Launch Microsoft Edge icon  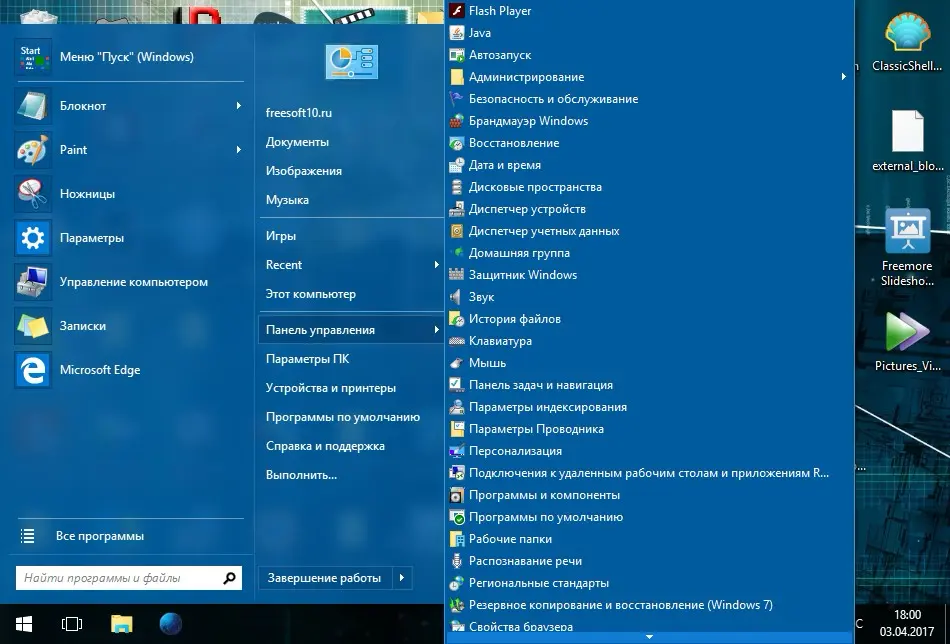click(33, 370)
